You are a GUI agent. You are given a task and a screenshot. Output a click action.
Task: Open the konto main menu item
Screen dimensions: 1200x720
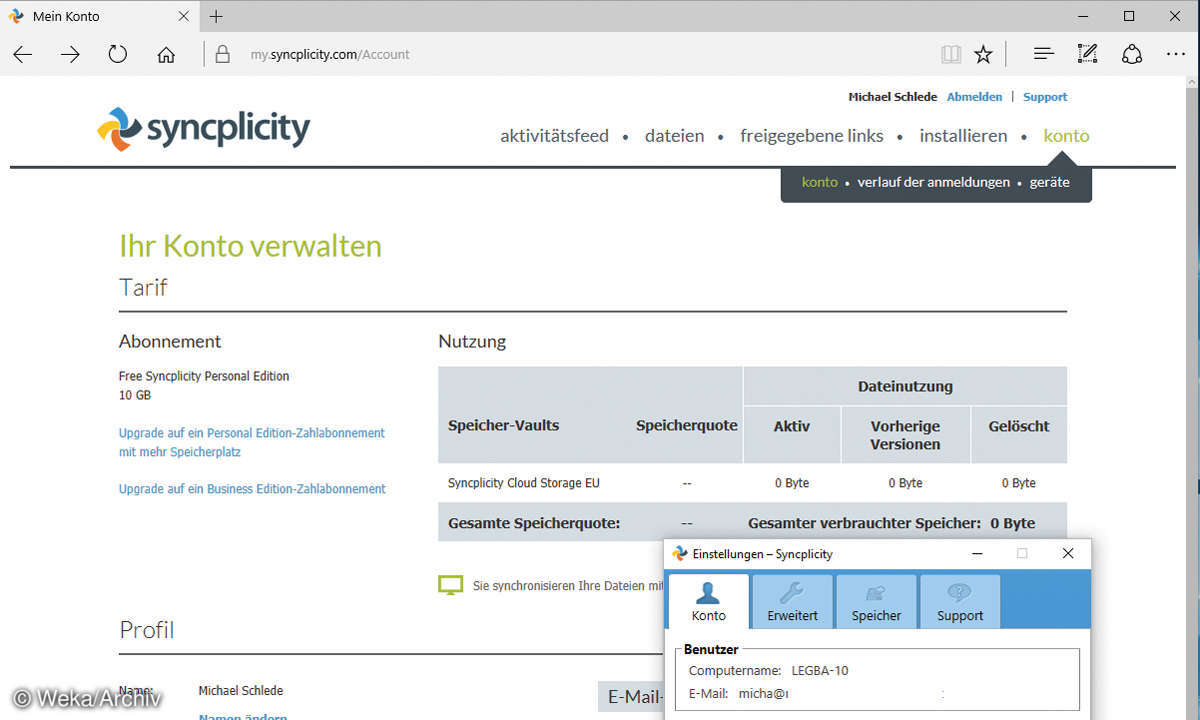tap(1066, 136)
